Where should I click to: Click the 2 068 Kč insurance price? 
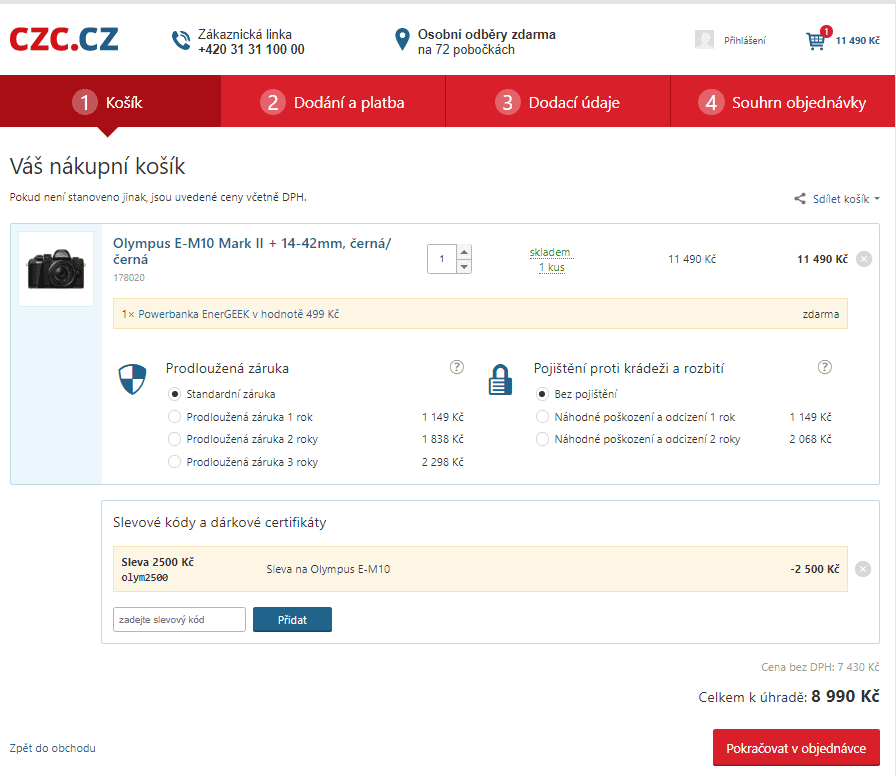(x=810, y=439)
